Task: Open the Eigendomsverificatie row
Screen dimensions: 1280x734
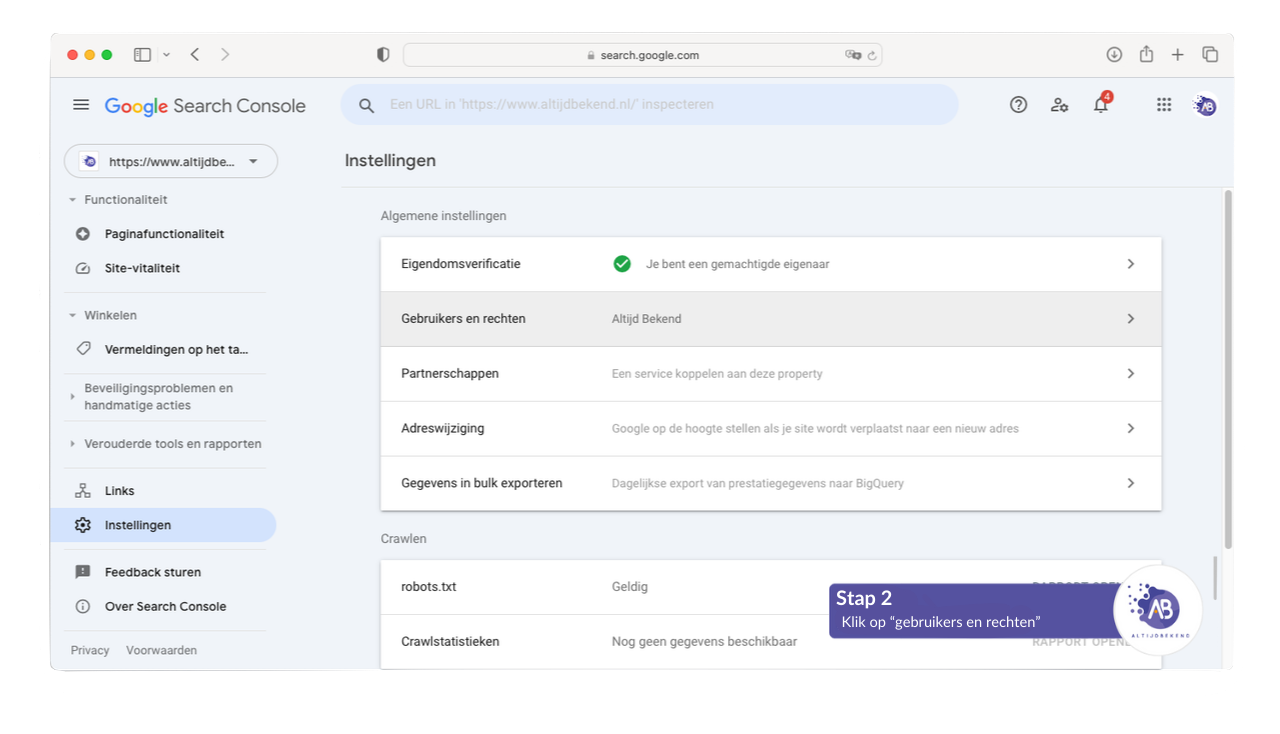Action: click(x=770, y=264)
